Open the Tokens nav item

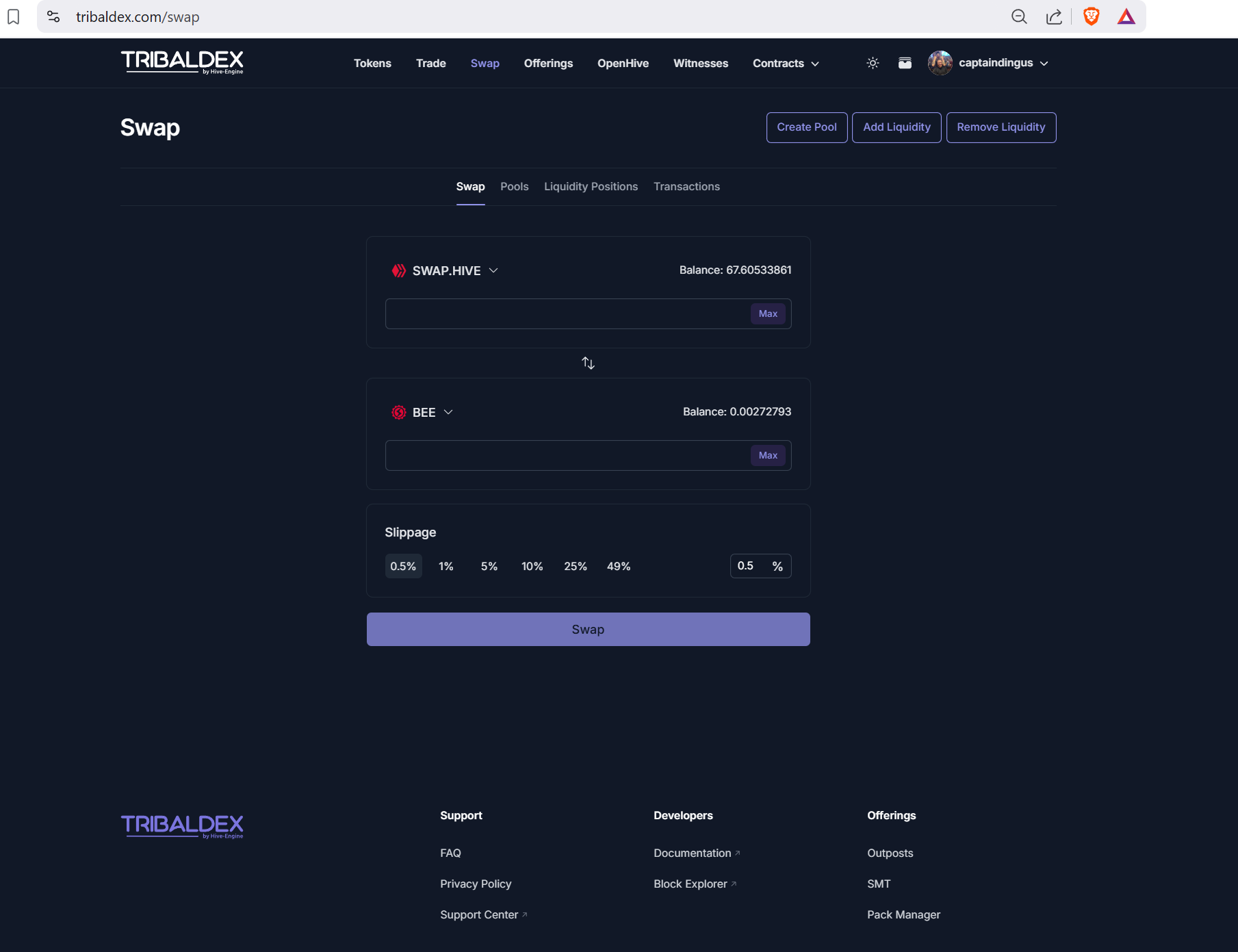coord(372,63)
